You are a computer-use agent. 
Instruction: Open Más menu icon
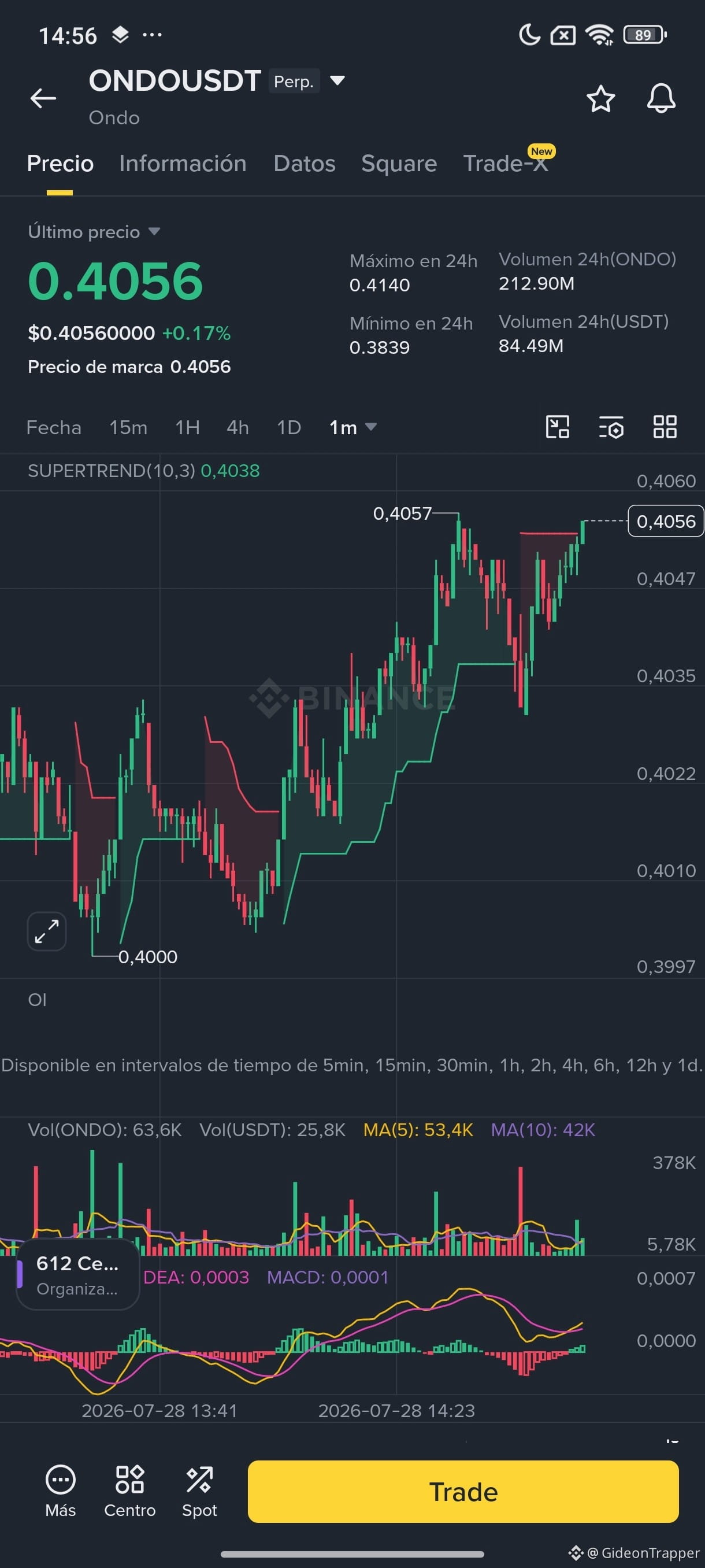tap(60, 1490)
